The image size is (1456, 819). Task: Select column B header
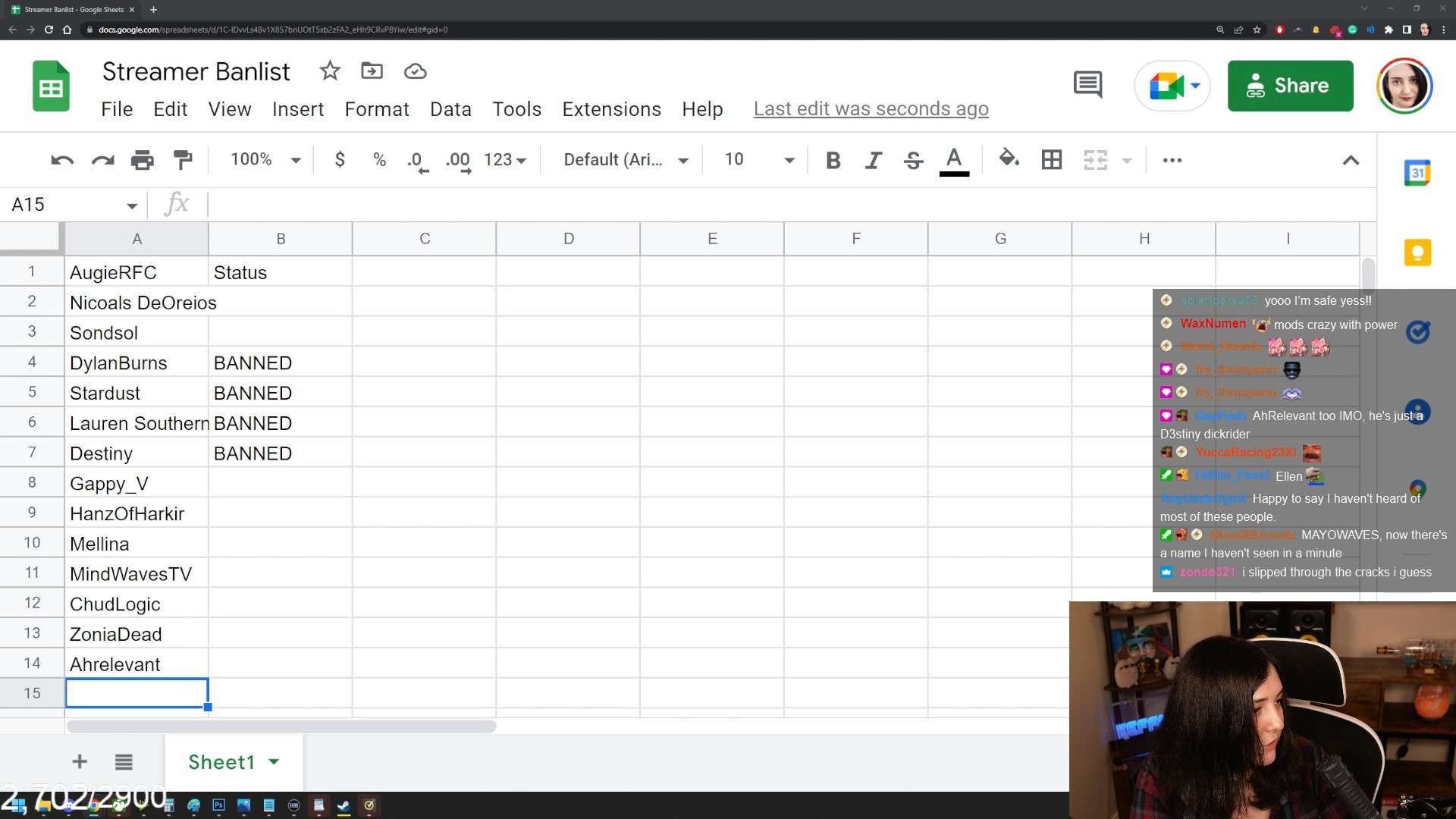pyautogui.click(x=281, y=239)
